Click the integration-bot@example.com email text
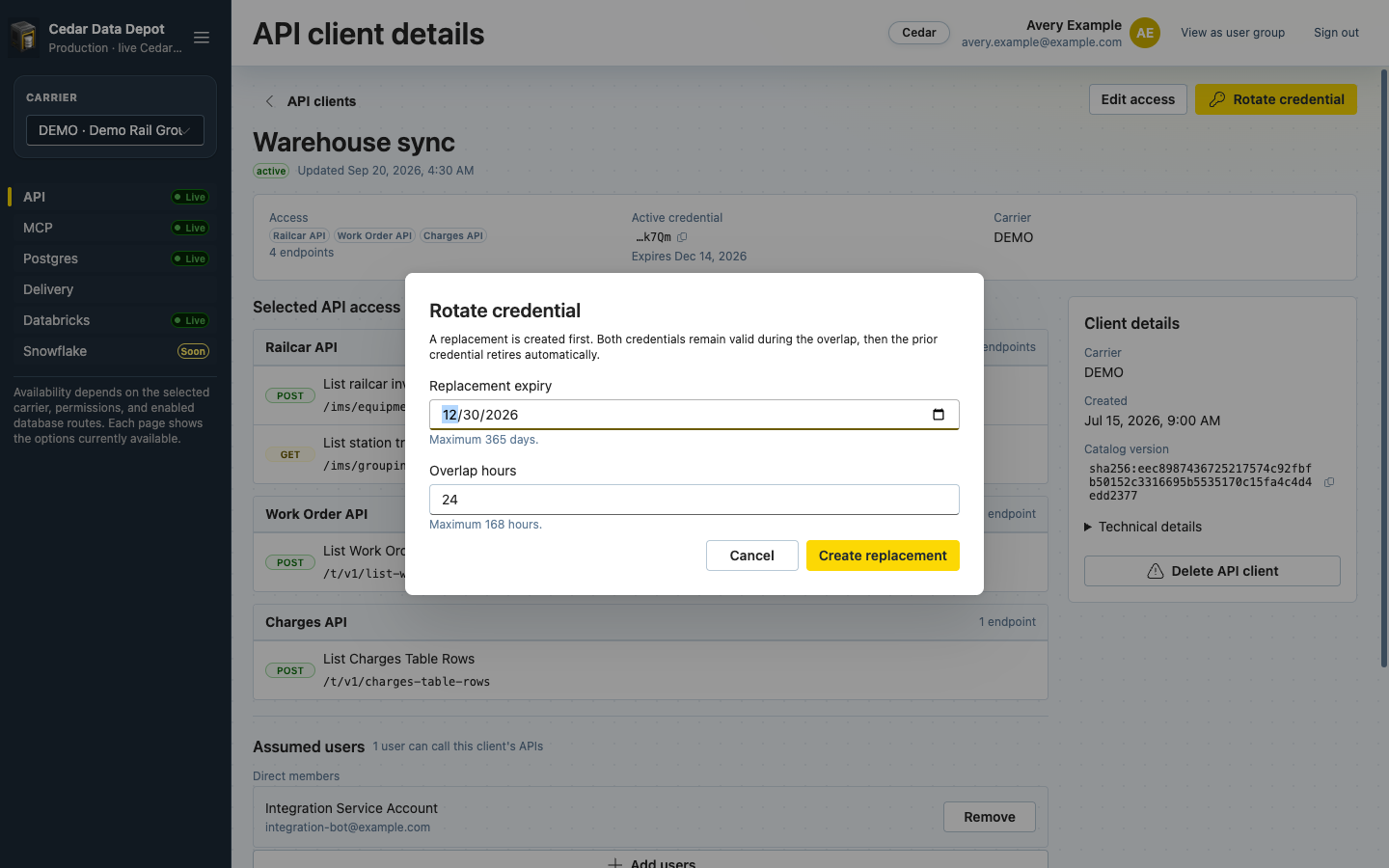 click(348, 827)
